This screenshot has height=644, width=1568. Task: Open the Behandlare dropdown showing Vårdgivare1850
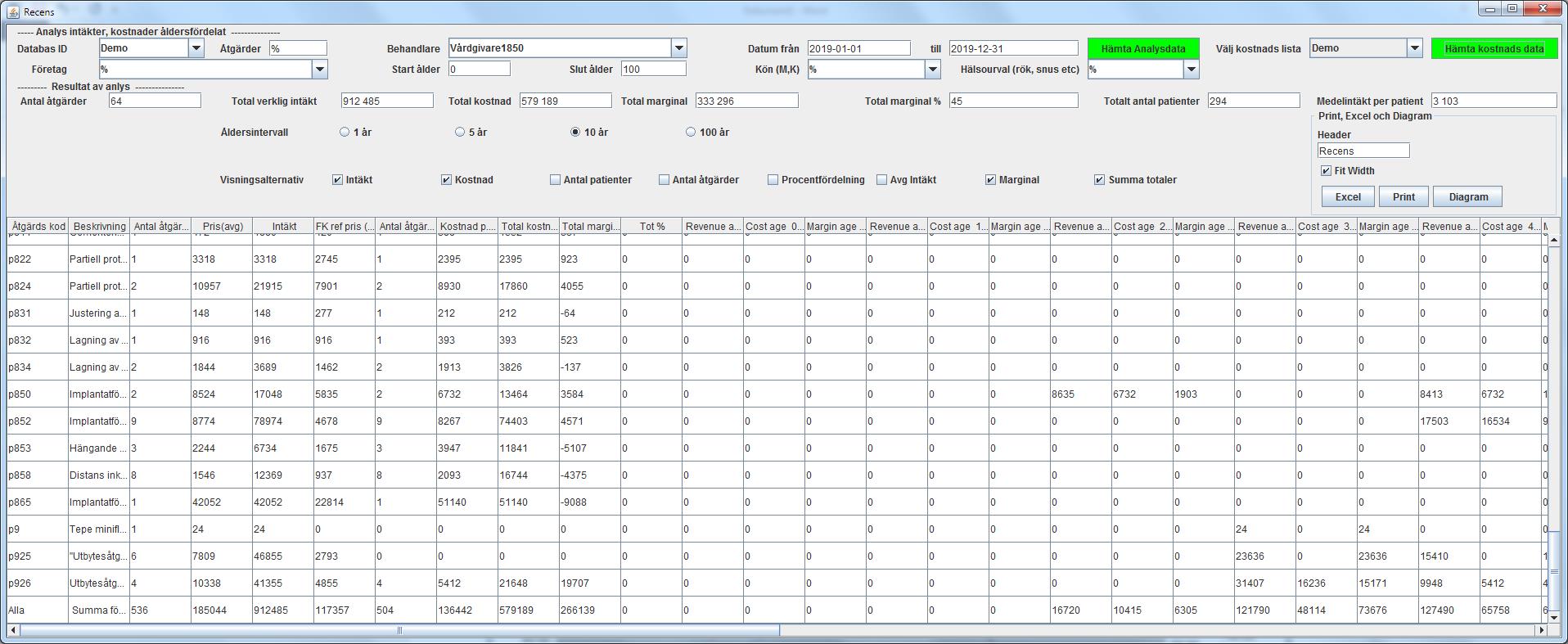coord(679,48)
